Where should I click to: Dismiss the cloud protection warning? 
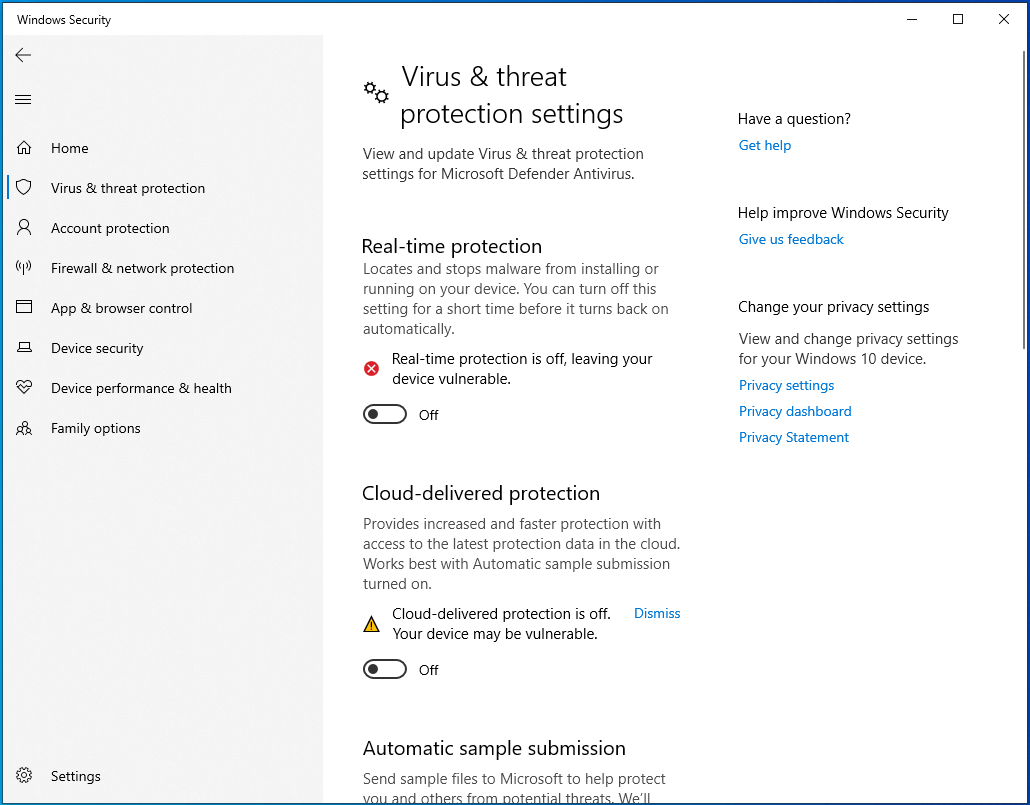[x=657, y=613]
